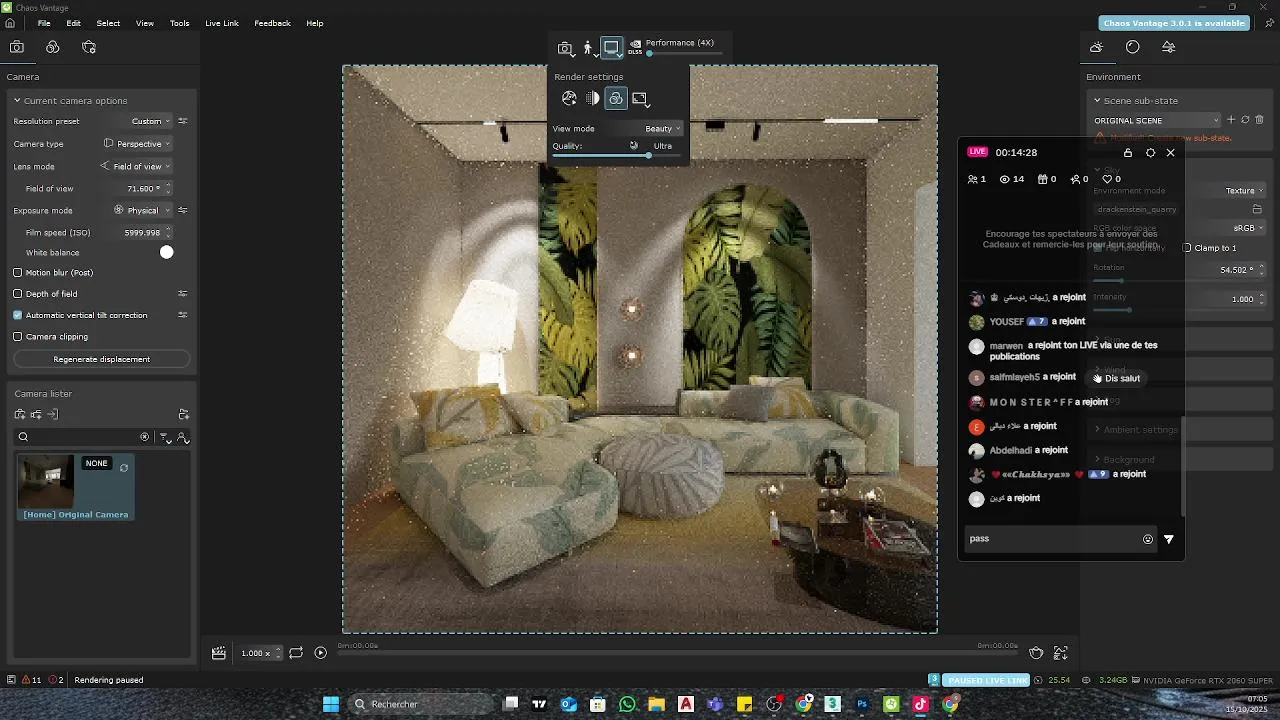Click the snapshot camera icon in top toolbar
This screenshot has height=720, width=1280.
[x=565, y=48]
